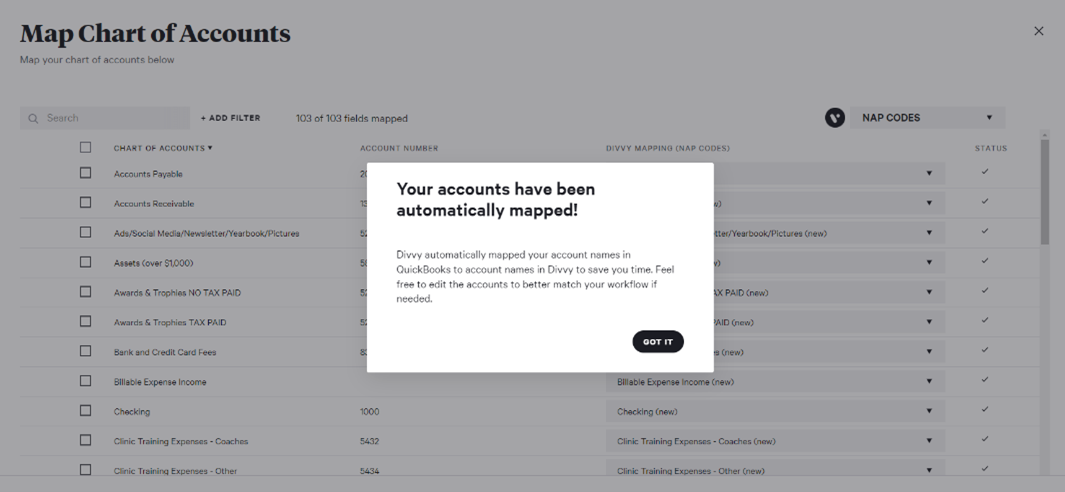Click the vertical scrollbar thumb
1065x492 pixels.
click(x=1045, y=190)
